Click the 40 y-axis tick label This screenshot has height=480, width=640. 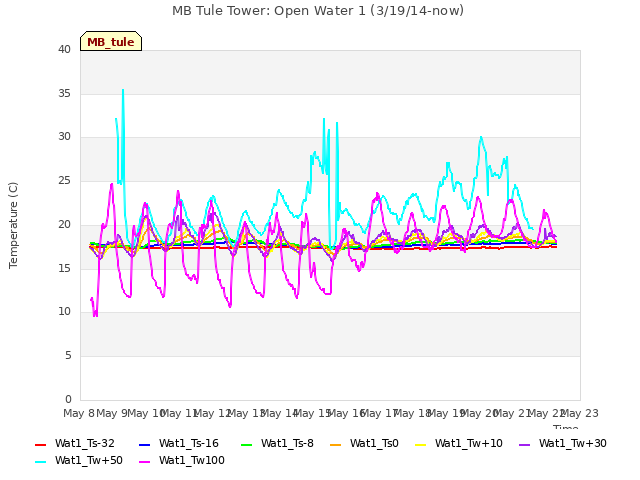coord(64,49)
